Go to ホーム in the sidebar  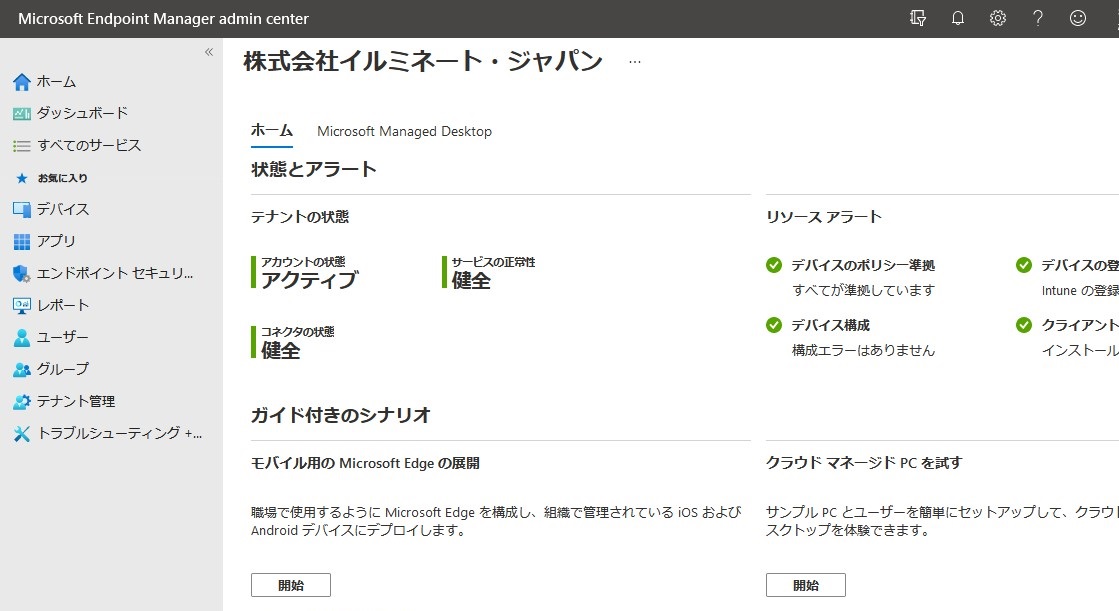[x=56, y=82]
